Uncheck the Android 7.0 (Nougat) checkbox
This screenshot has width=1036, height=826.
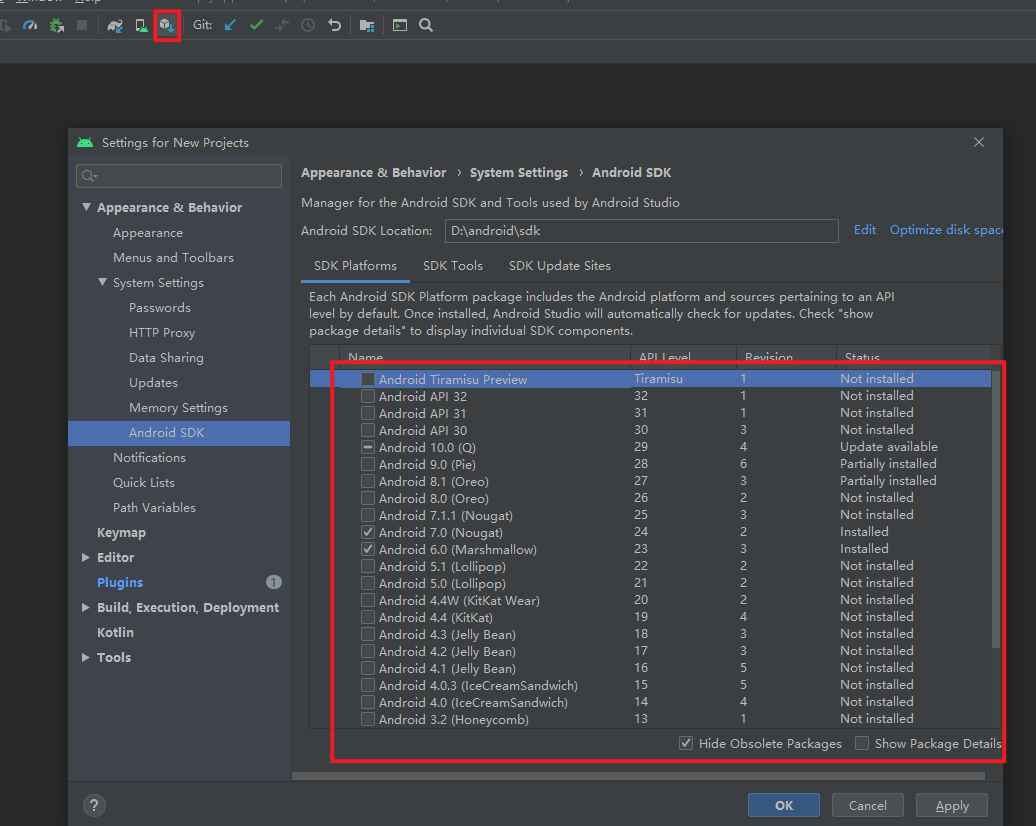(x=368, y=532)
